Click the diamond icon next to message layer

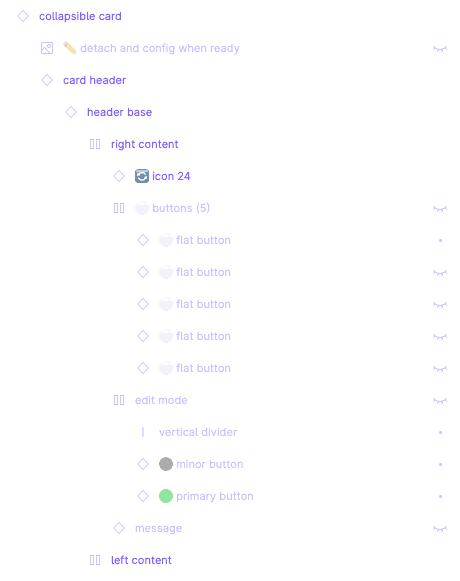click(119, 528)
